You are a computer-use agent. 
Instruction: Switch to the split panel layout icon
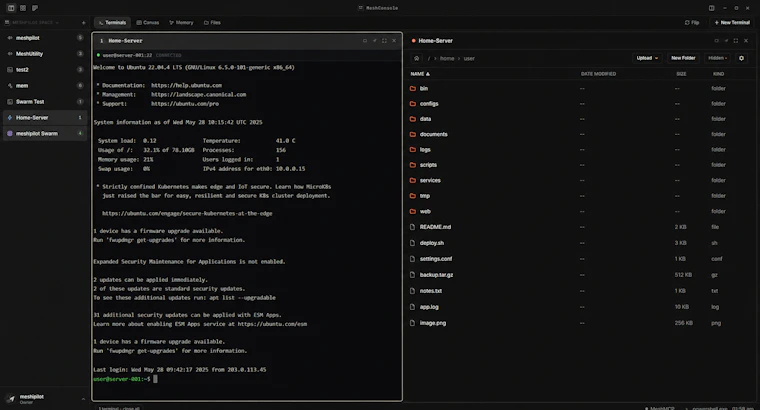(x=11, y=8)
